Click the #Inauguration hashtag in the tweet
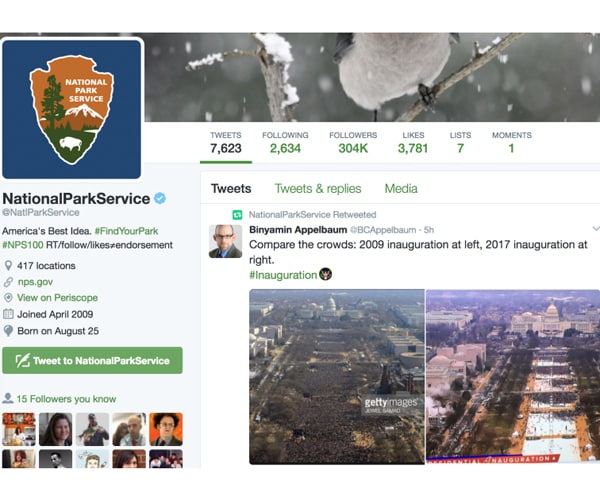Image resolution: width=600 pixels, height=500 pixels. click(x=283, y=275)
